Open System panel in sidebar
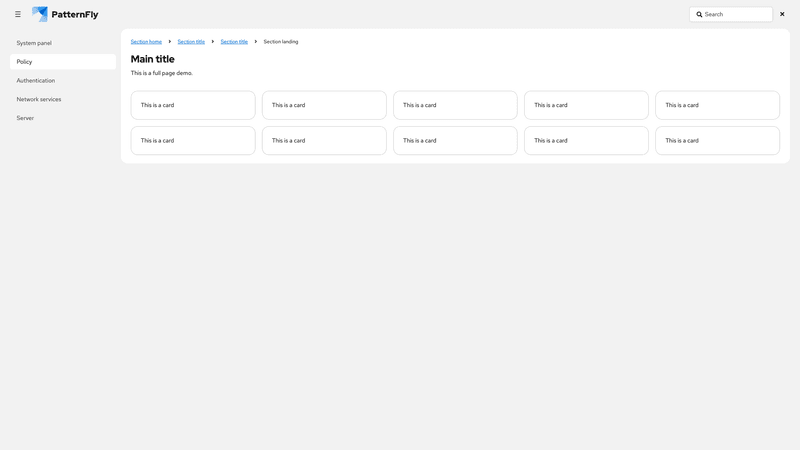Image resolution: width=800 pixels, height=450 pixels. [34, 43]
